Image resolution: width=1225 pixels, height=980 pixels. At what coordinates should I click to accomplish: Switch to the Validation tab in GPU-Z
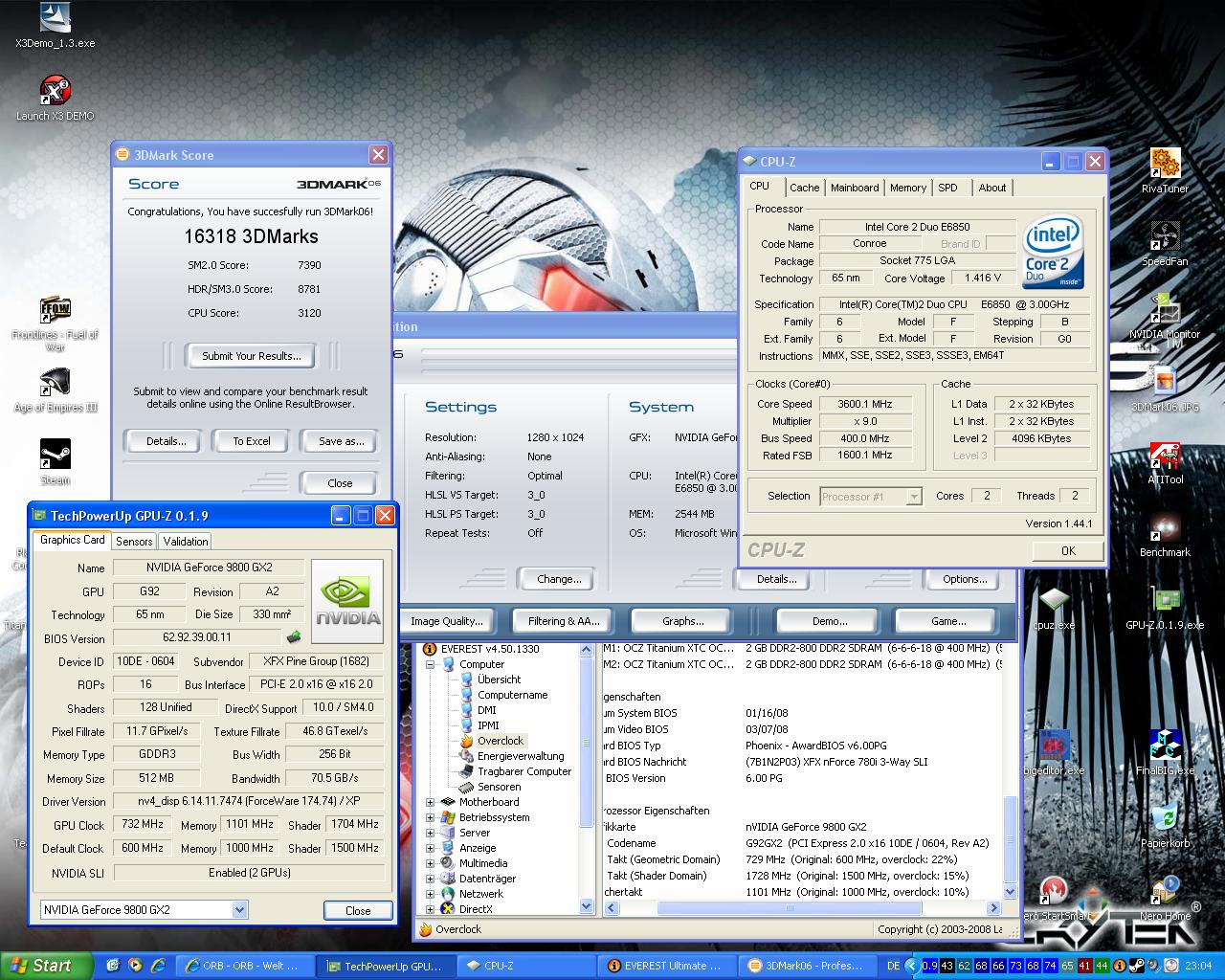click(x=186, y=541)
